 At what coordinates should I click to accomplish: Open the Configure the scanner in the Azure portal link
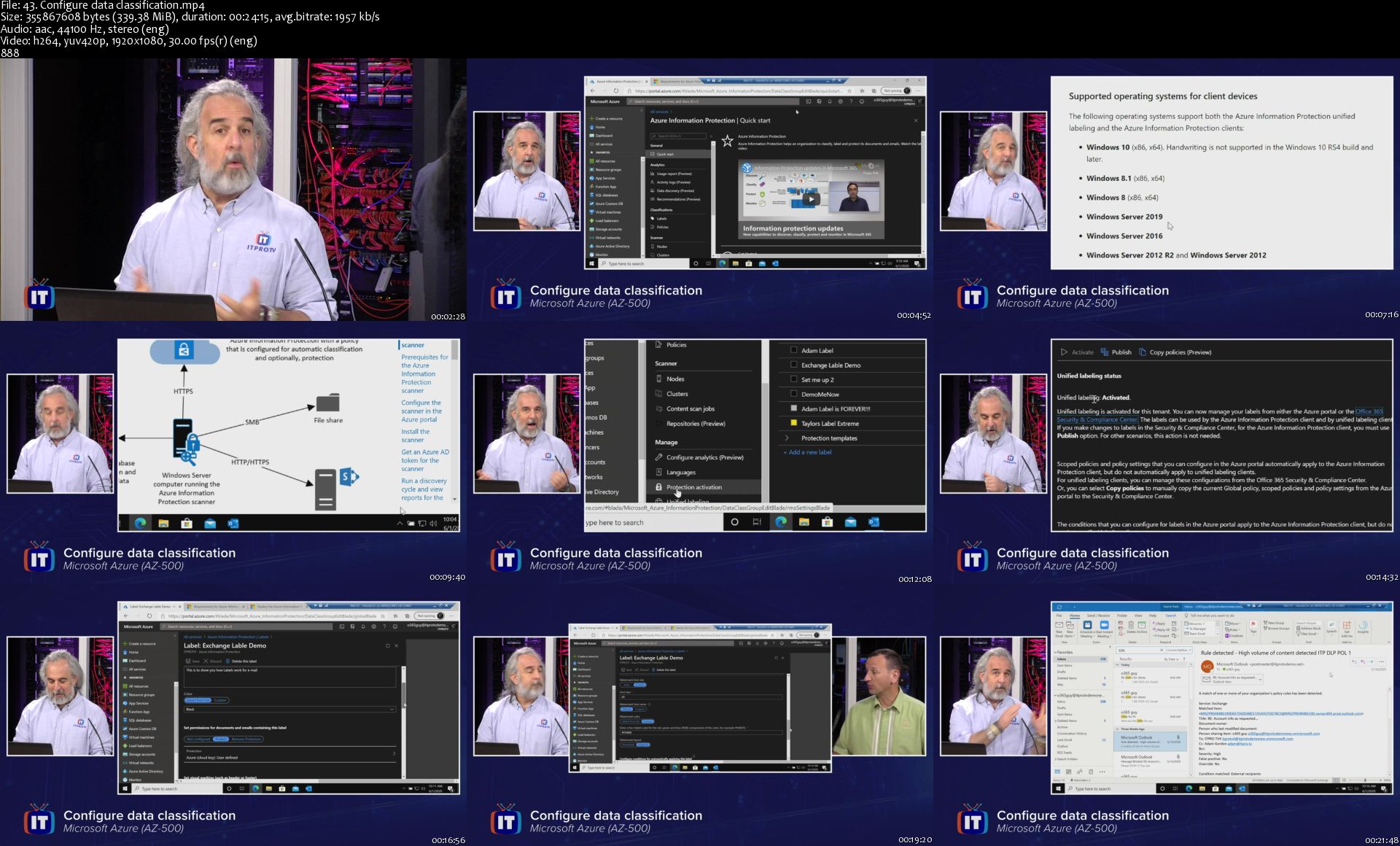tap(421, 411)
